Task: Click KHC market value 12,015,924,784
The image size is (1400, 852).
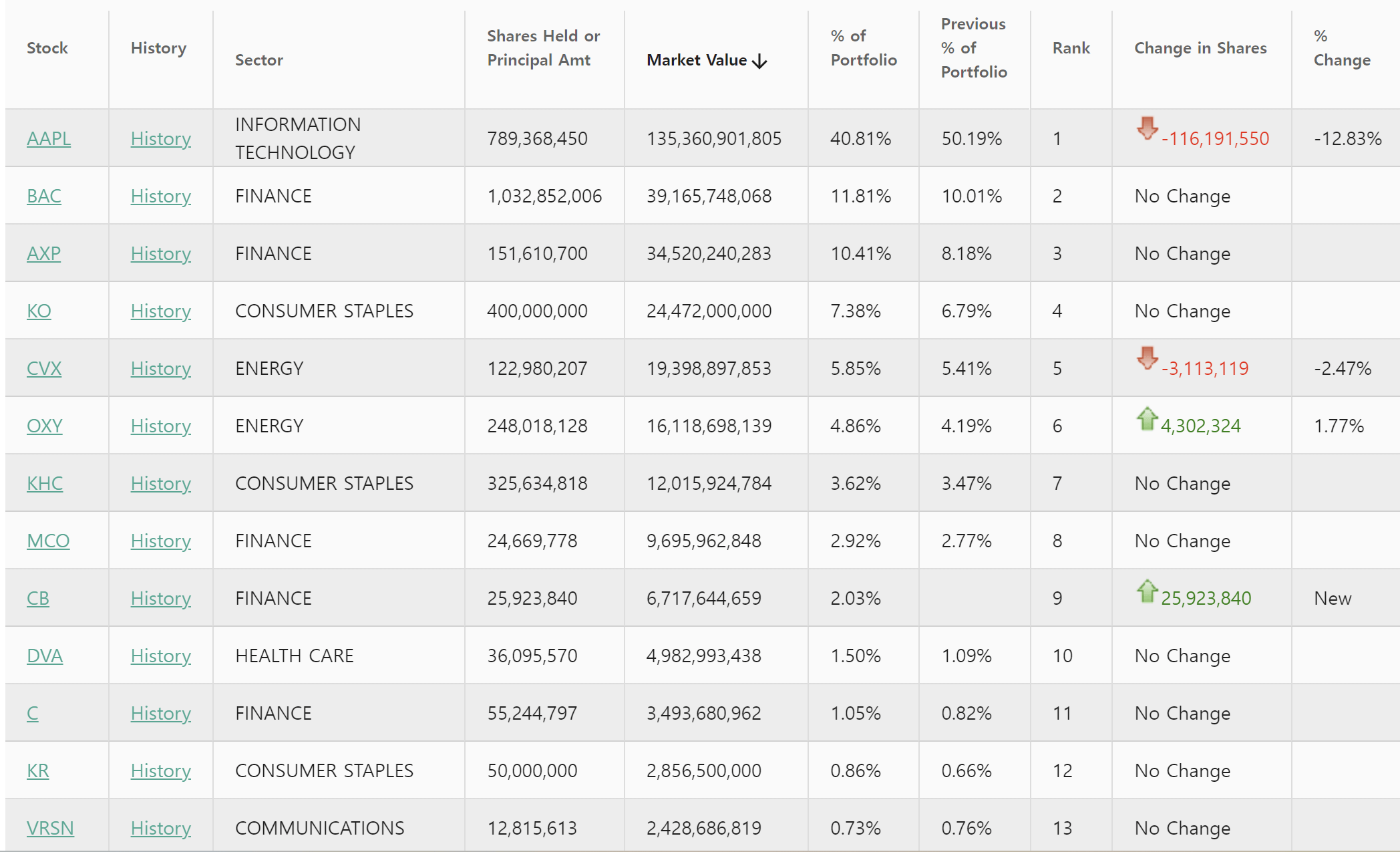Action: pos(709,483)
